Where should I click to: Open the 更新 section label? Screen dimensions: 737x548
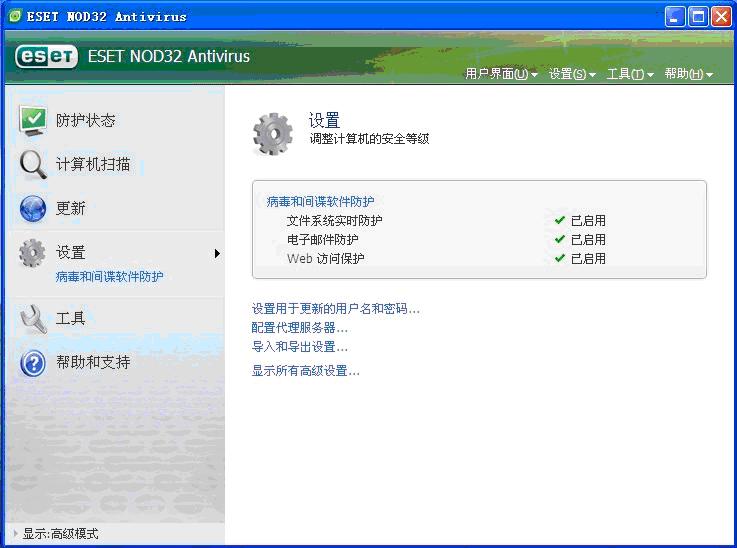tap(71, 209)
